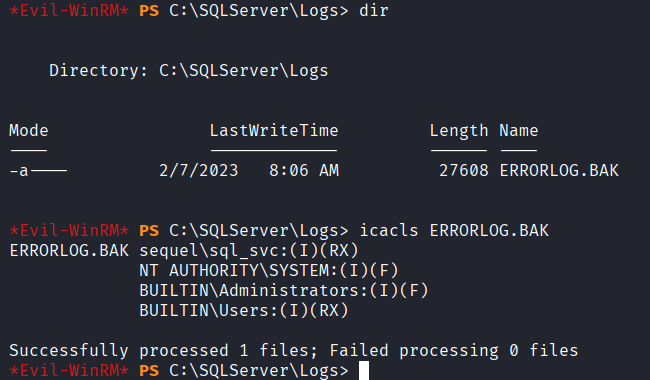Click the NT AUTHORITY\SYSTEM permission line
The image size is (650, 380).
pos(269,270)
